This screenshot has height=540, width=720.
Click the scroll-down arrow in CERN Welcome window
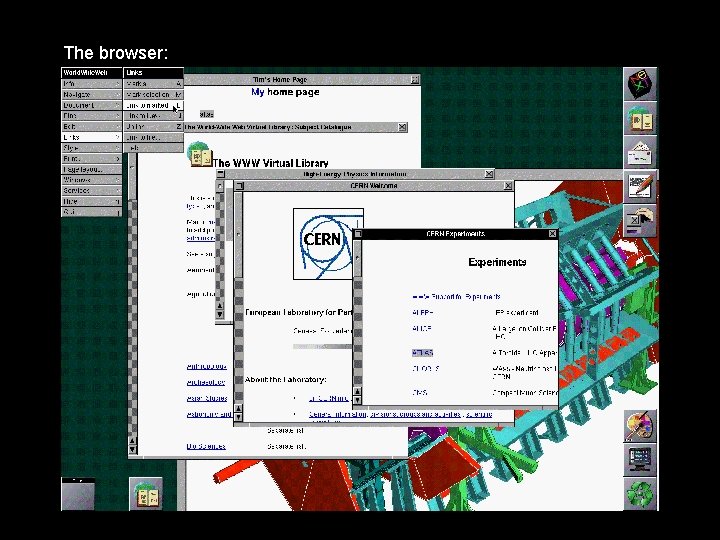pos(238,417)
